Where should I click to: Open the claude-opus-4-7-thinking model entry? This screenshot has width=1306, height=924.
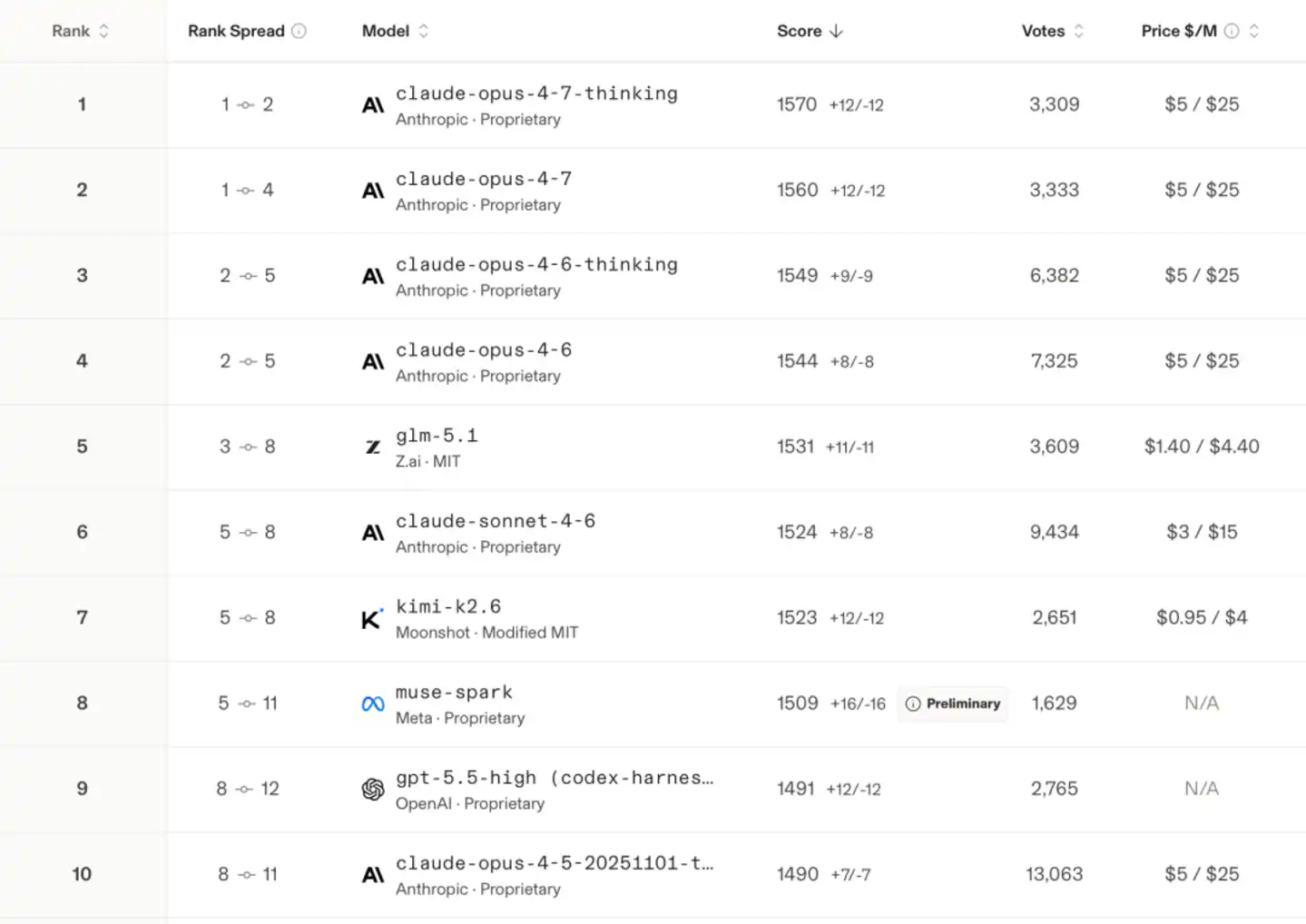536,93
